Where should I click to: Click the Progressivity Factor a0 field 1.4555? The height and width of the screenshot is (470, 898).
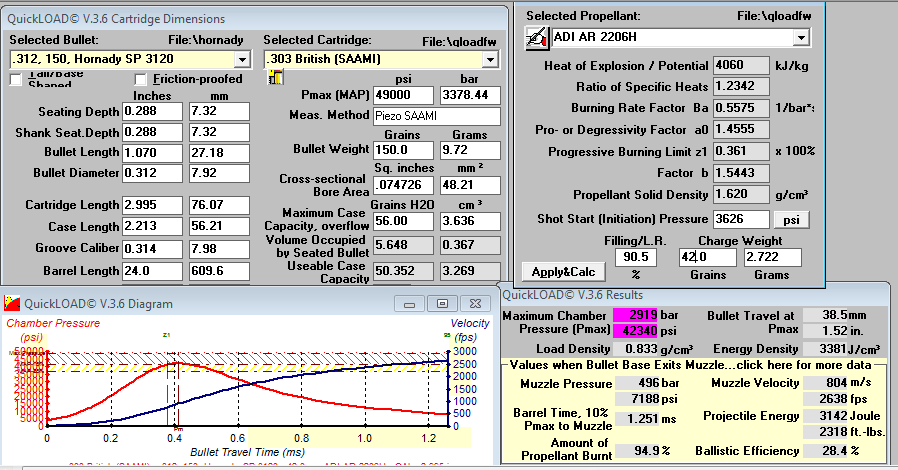pyautogui.click(x=741, y=129)
